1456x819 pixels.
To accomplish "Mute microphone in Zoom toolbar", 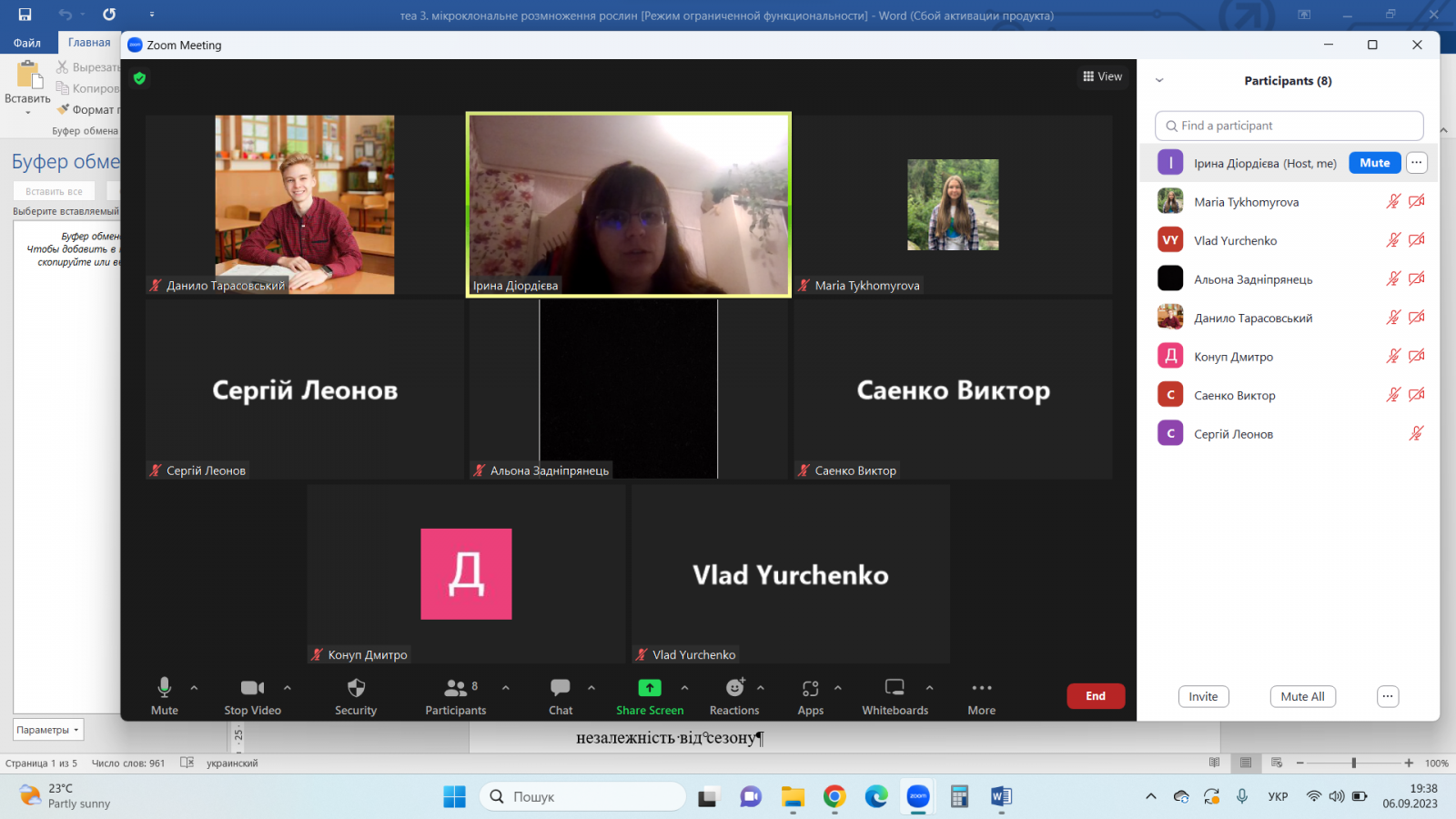I will pyautogui.click(x=164, y=696).
